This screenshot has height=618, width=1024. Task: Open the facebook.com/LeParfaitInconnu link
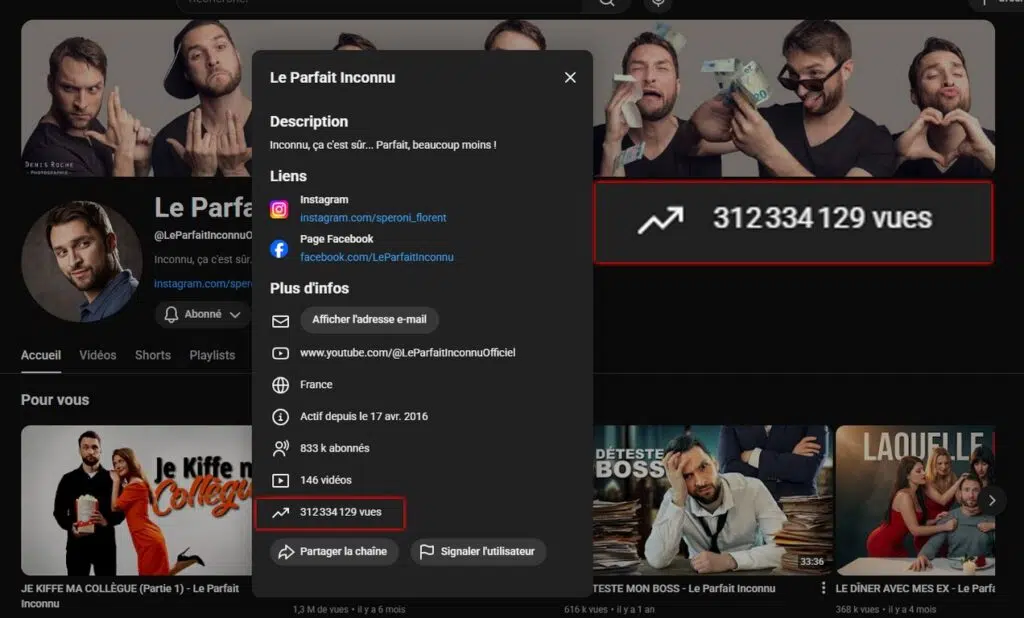[x=377, y=257]
